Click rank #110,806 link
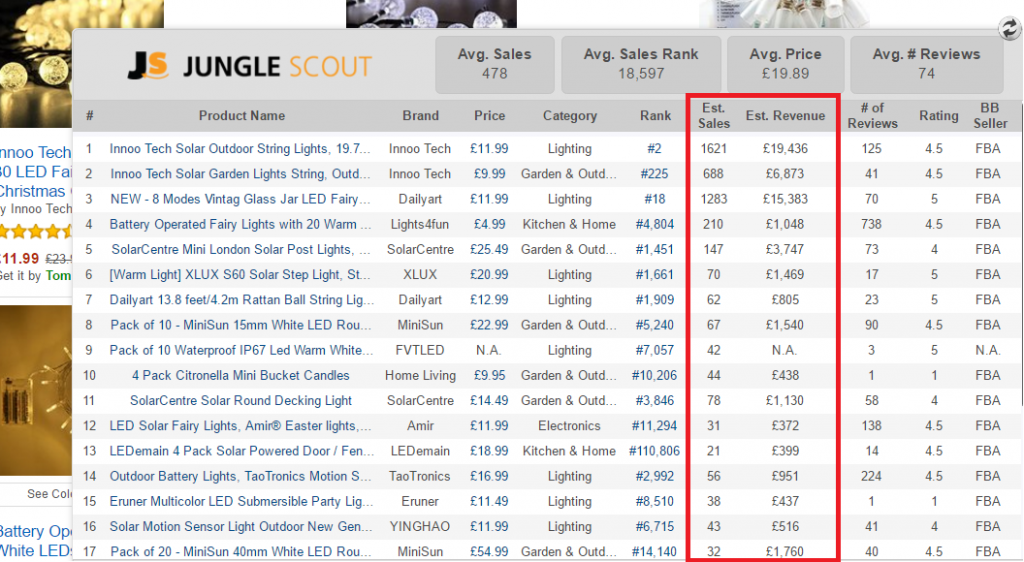The width and height of the screenshot is (1024, 562). click(654, 451)
